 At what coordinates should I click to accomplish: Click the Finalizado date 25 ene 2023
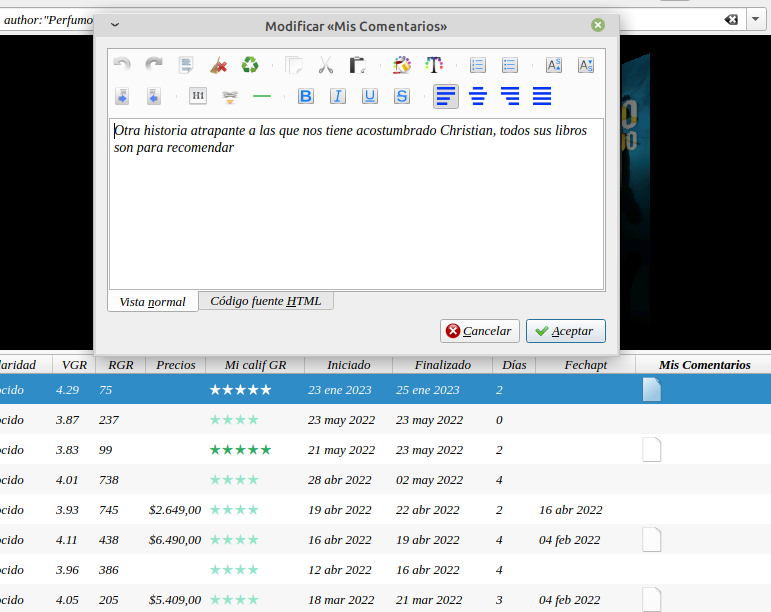(x=428, y=390)
